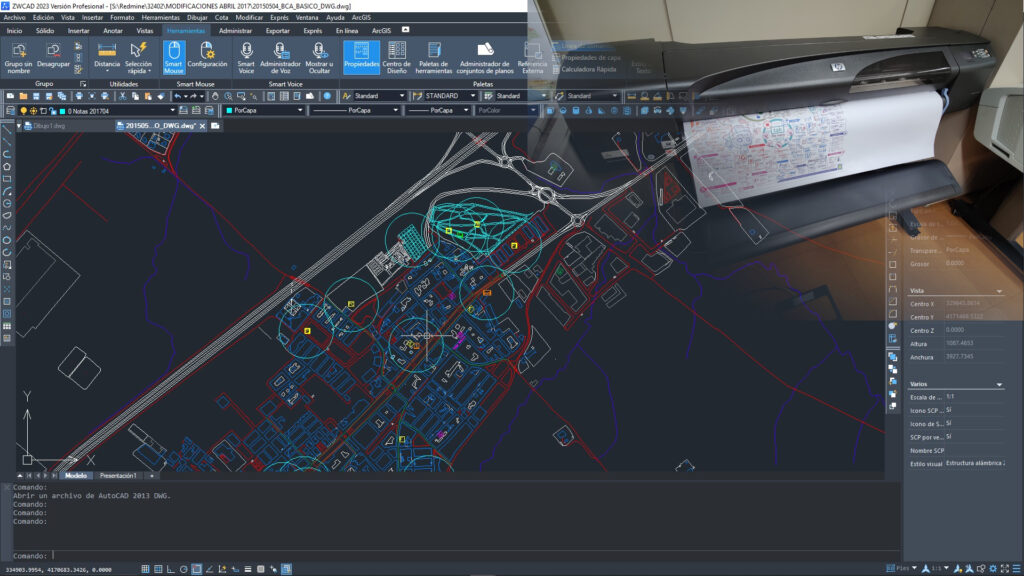Switch to the Exportar ribbon tab
The image size is (1024, 576).
tap(278, 31)
